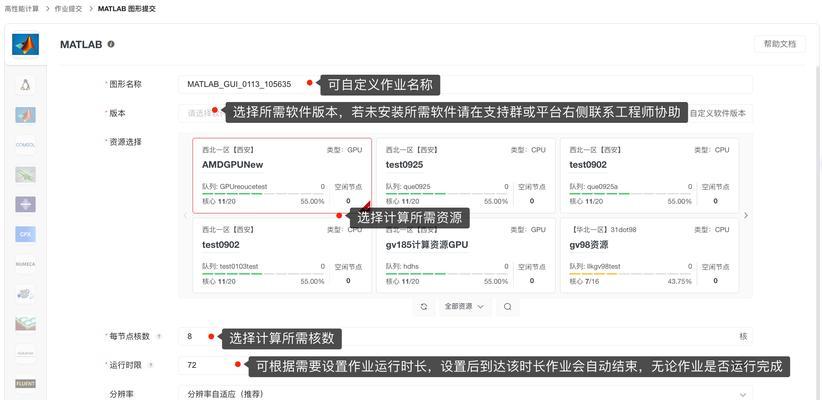Select the gv185计算资源GPU resource card

click(x=466, y=255)
